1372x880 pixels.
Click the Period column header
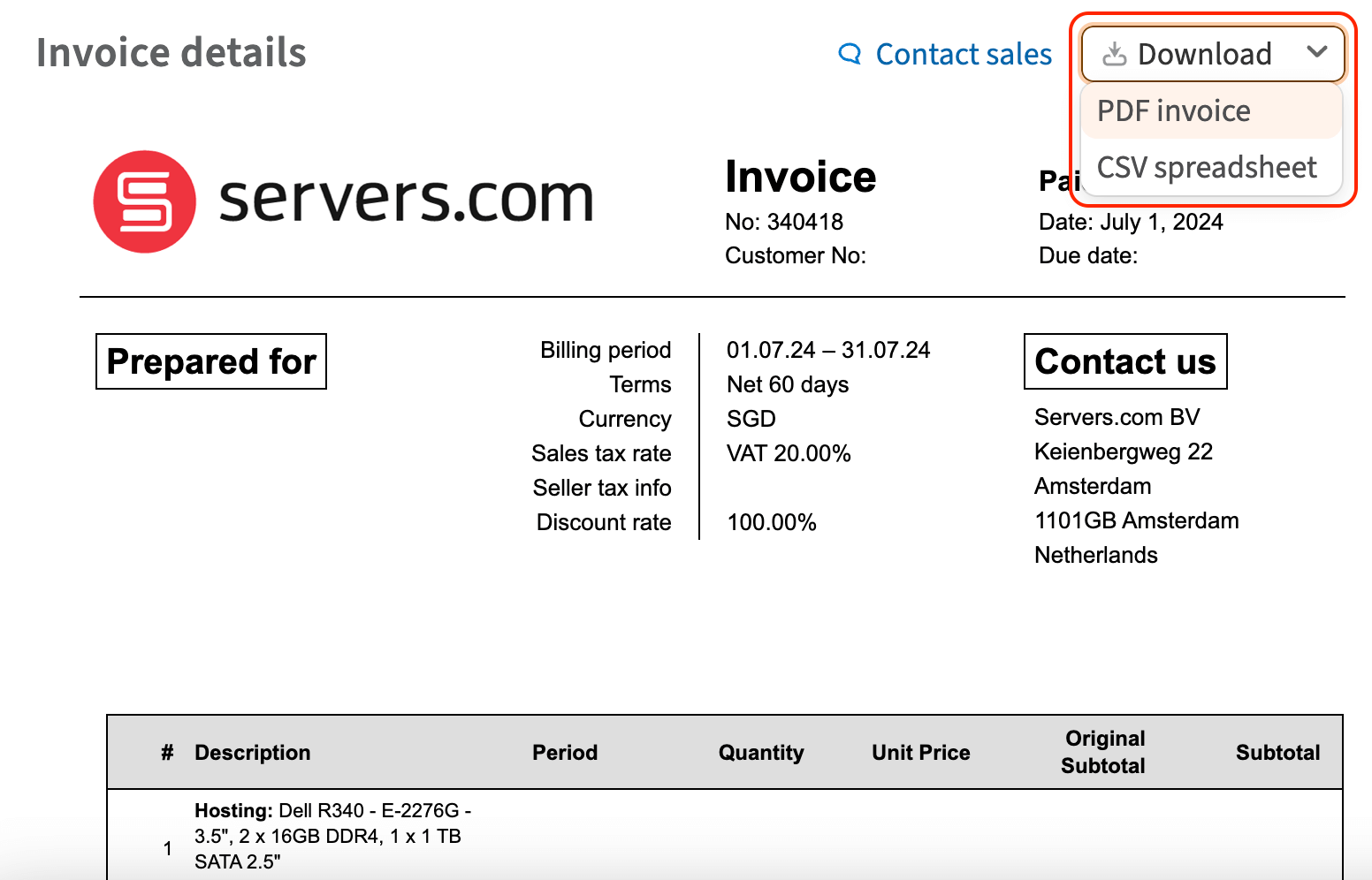(565, 753)
